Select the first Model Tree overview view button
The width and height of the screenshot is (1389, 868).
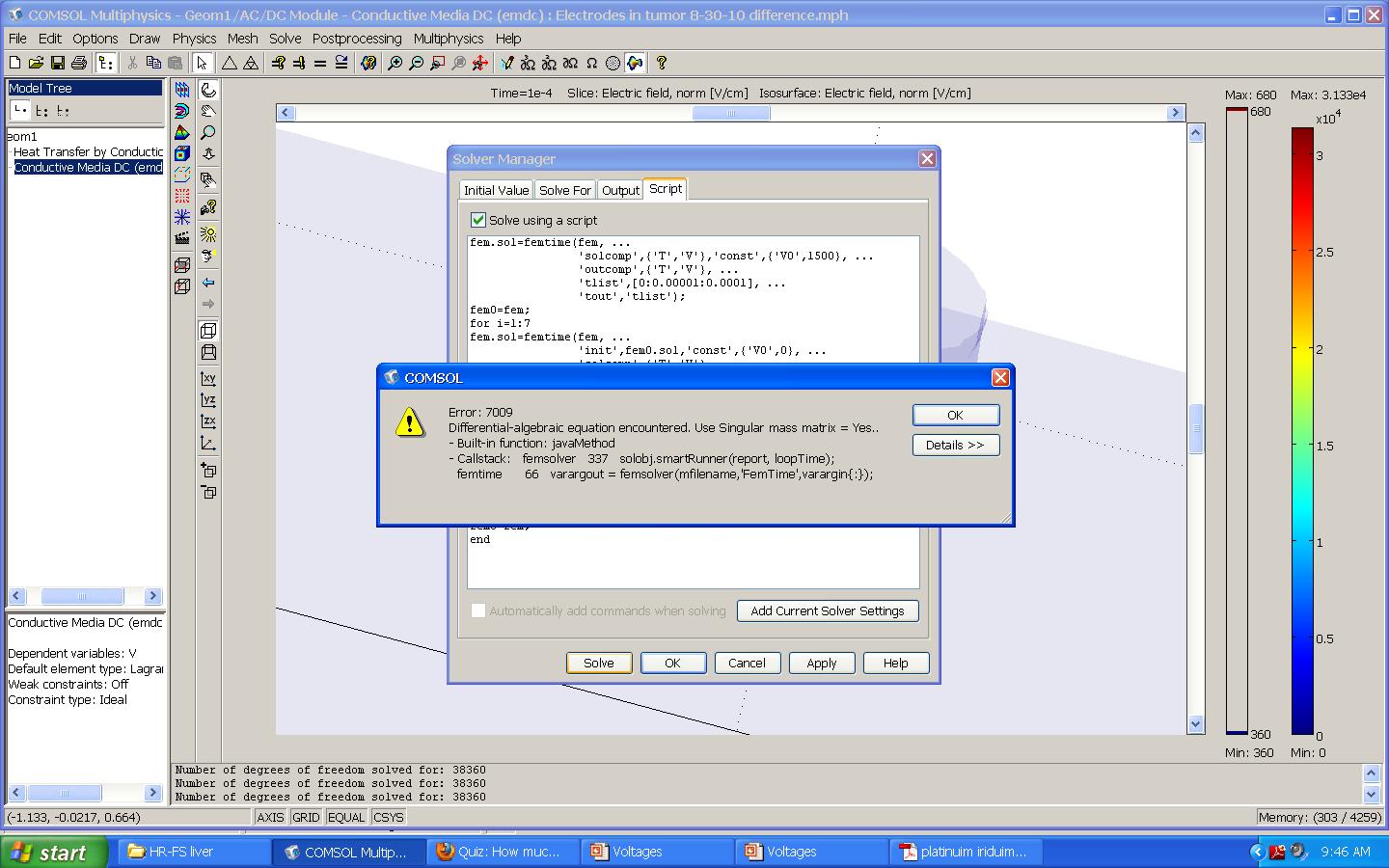coord(20,111)
